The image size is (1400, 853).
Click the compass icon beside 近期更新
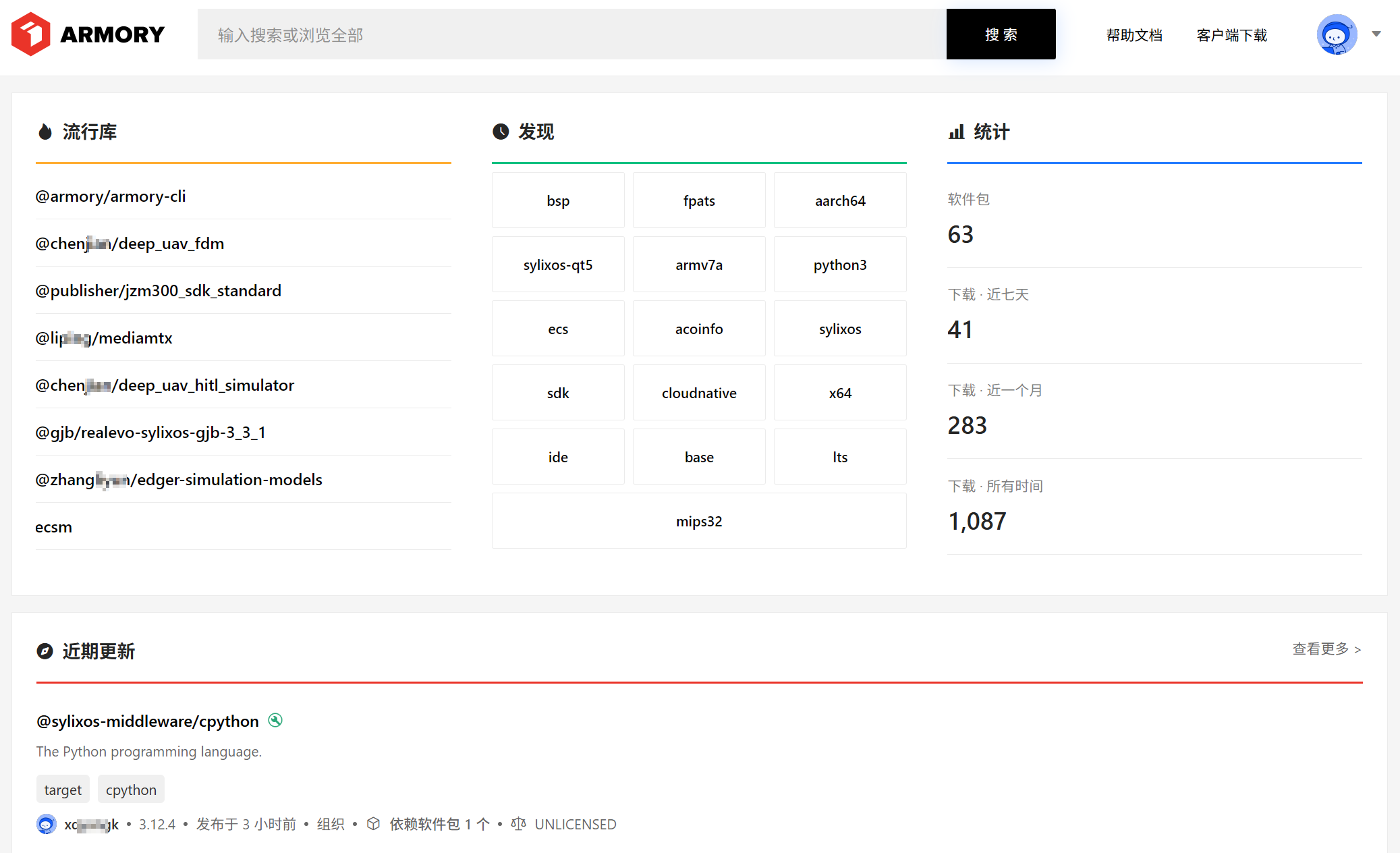click(x=45, y=651)
